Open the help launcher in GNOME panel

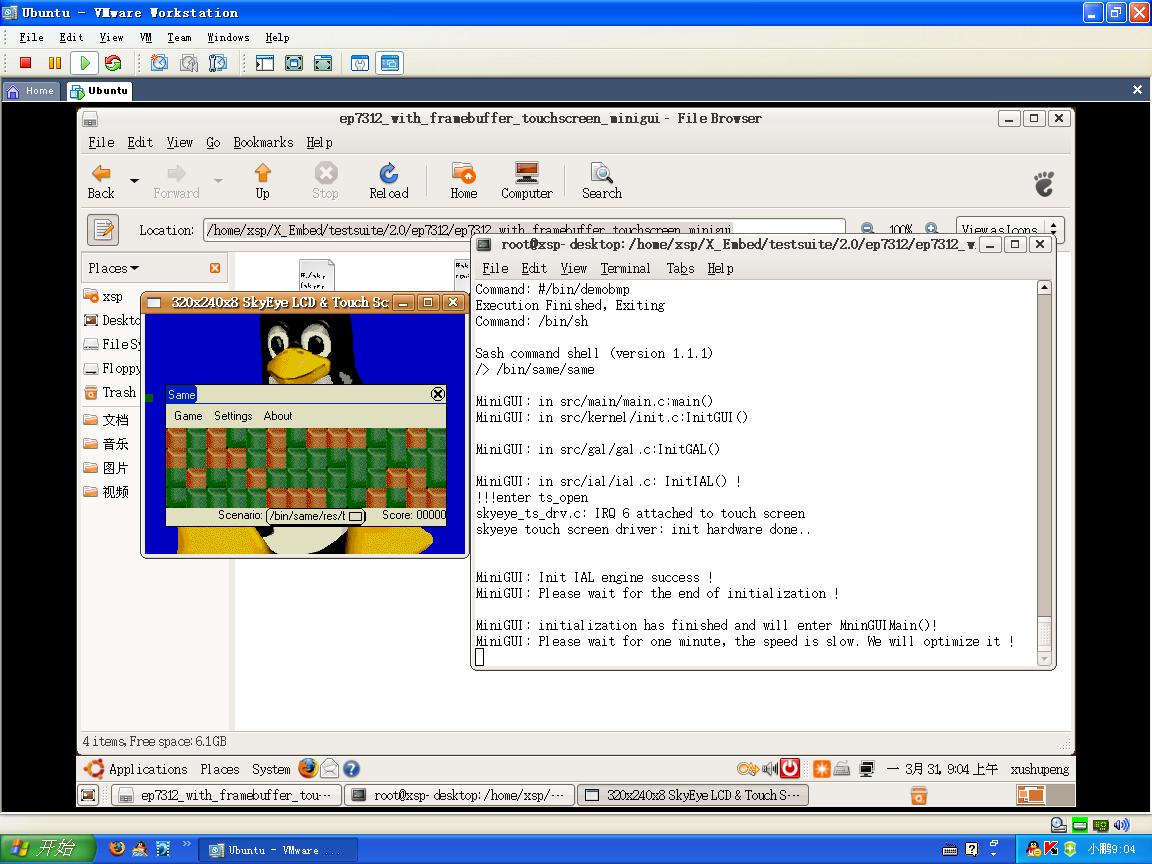tap(351, 768)
